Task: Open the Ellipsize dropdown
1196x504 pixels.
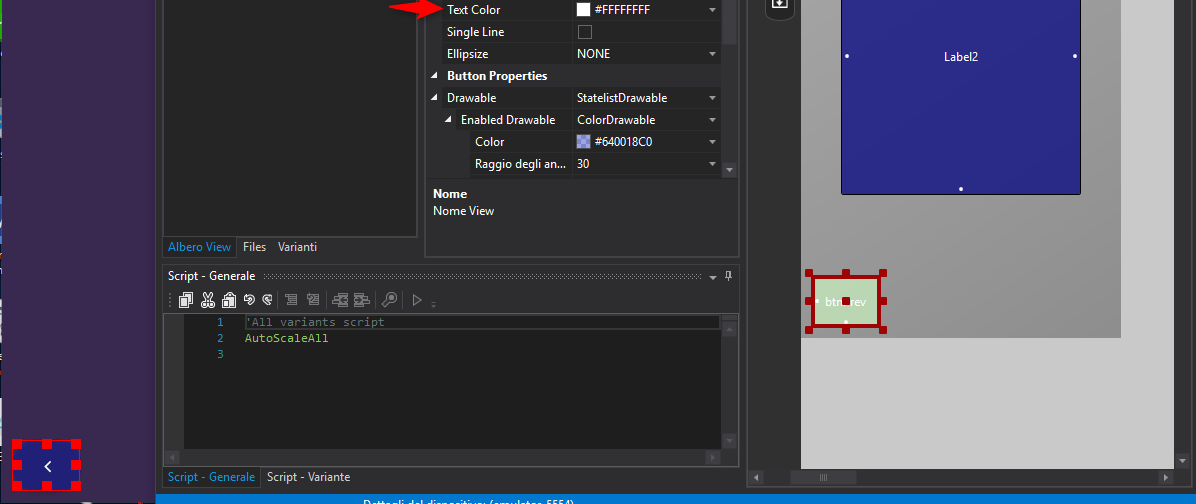Action: tap(712, 54)
